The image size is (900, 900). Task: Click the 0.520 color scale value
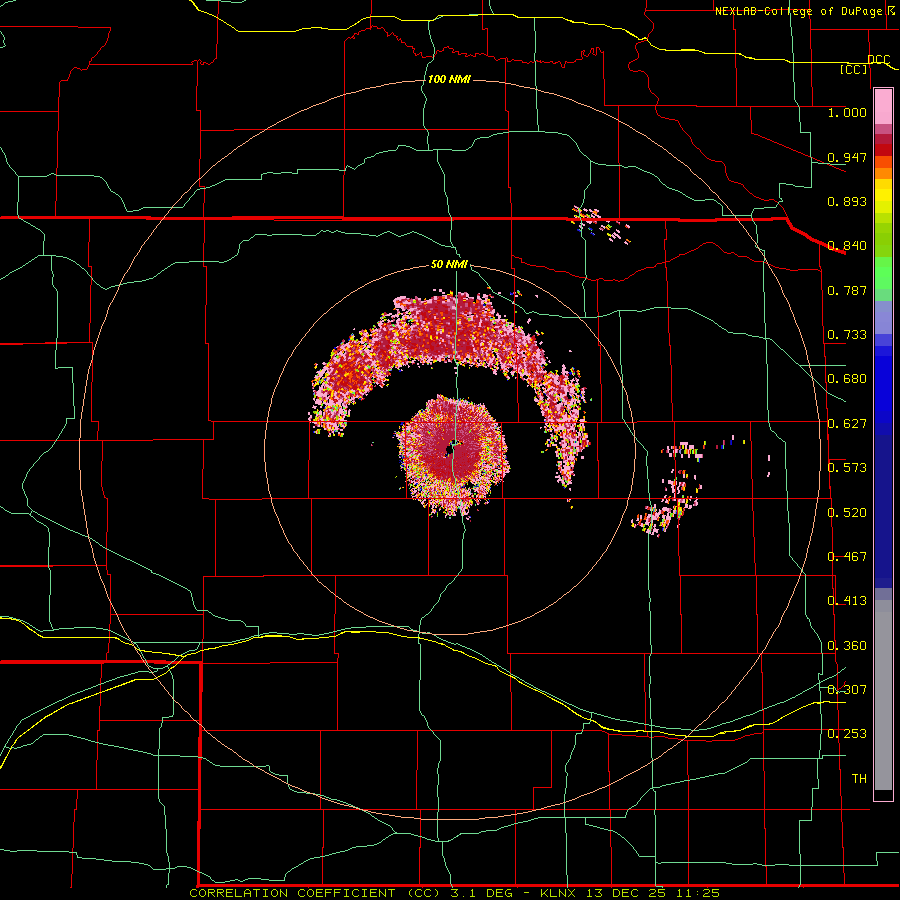(847, 513)
